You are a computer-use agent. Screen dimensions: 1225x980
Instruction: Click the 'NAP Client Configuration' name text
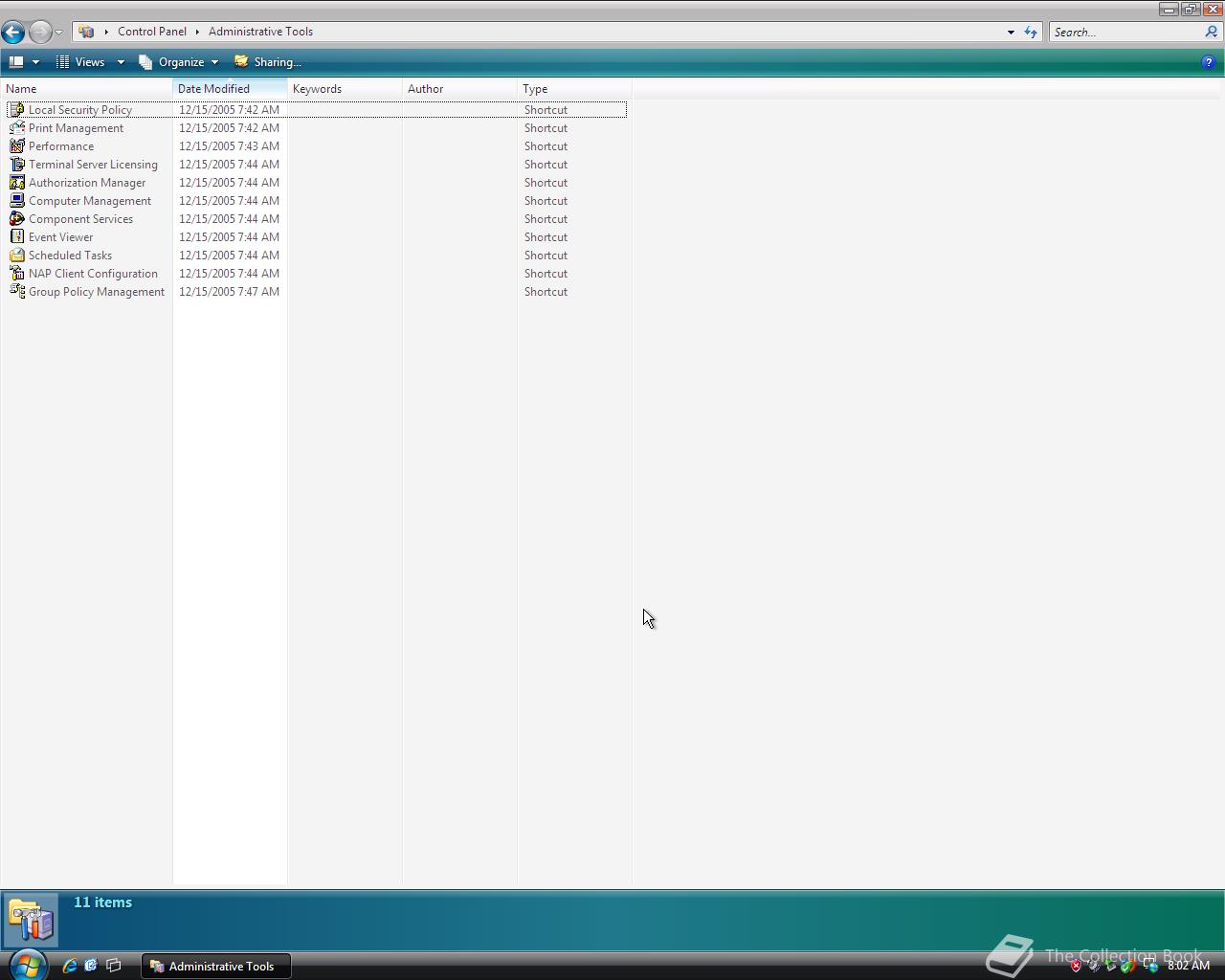[x=93, y=274]
